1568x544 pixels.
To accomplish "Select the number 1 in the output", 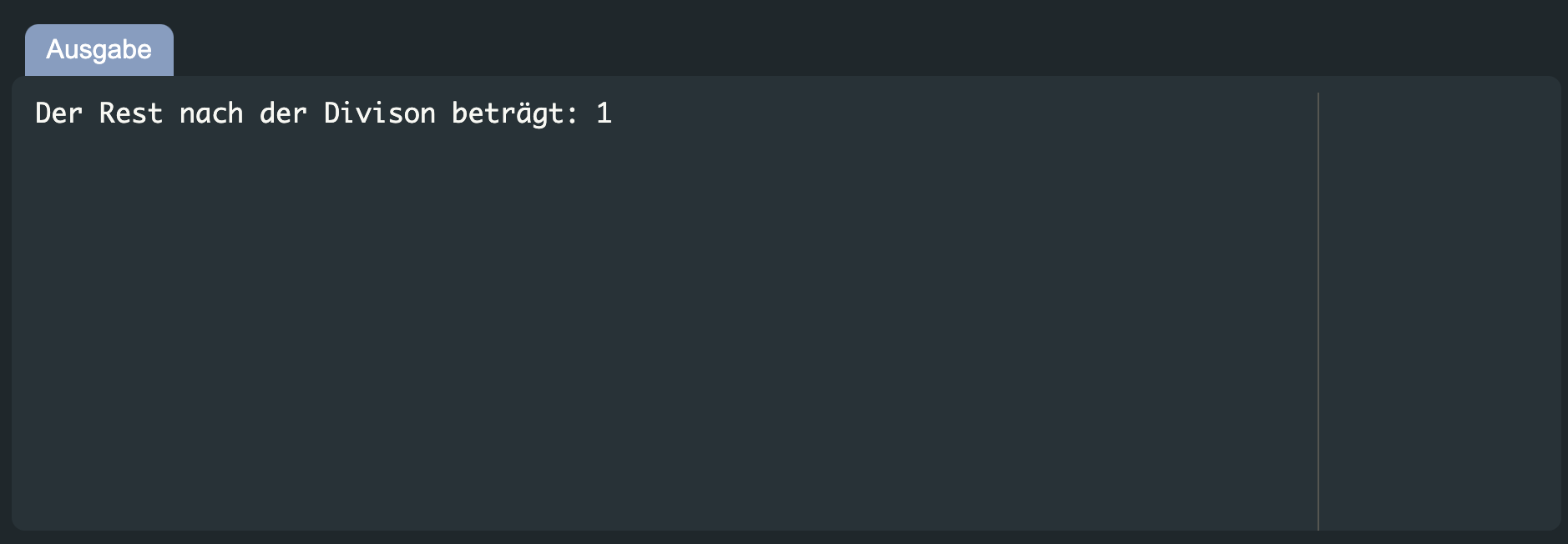I will coord(604,113).
